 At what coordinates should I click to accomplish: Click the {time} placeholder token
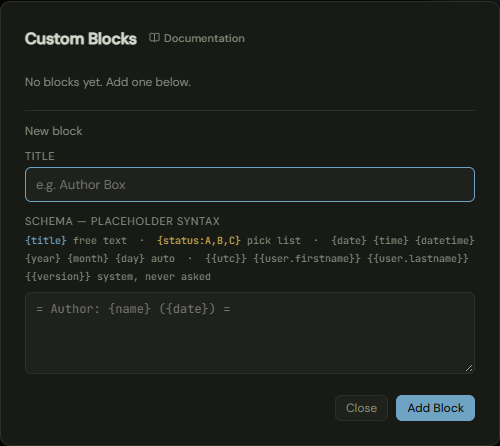(x=391, y=240)
